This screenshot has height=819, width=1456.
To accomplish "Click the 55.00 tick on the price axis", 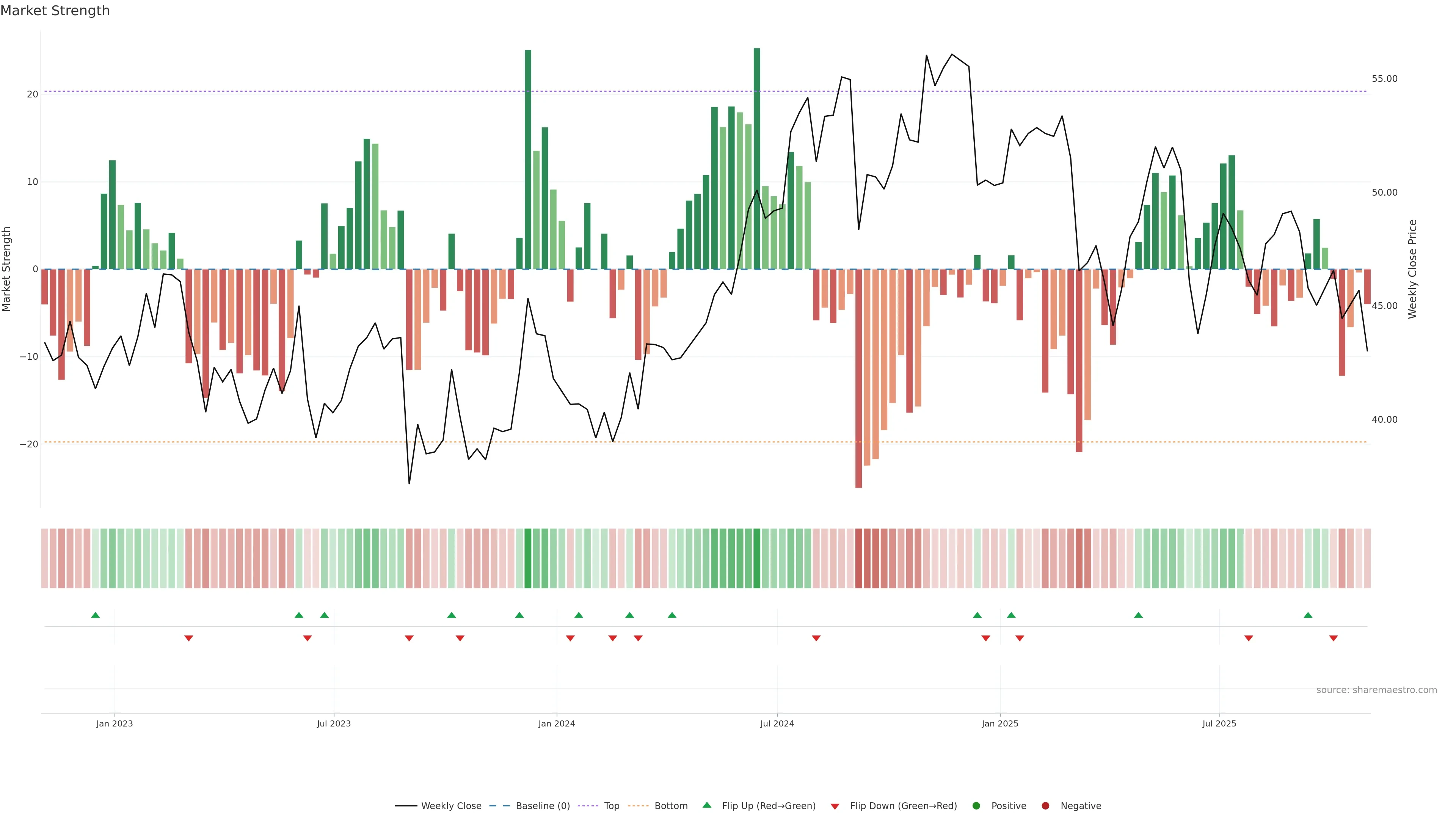I will pos(1384,78).
